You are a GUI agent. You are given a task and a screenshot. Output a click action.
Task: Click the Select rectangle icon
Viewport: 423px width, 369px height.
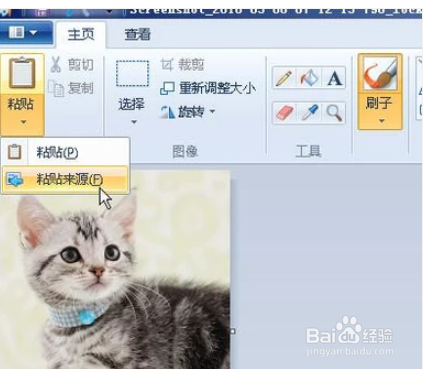coord(132,74)
